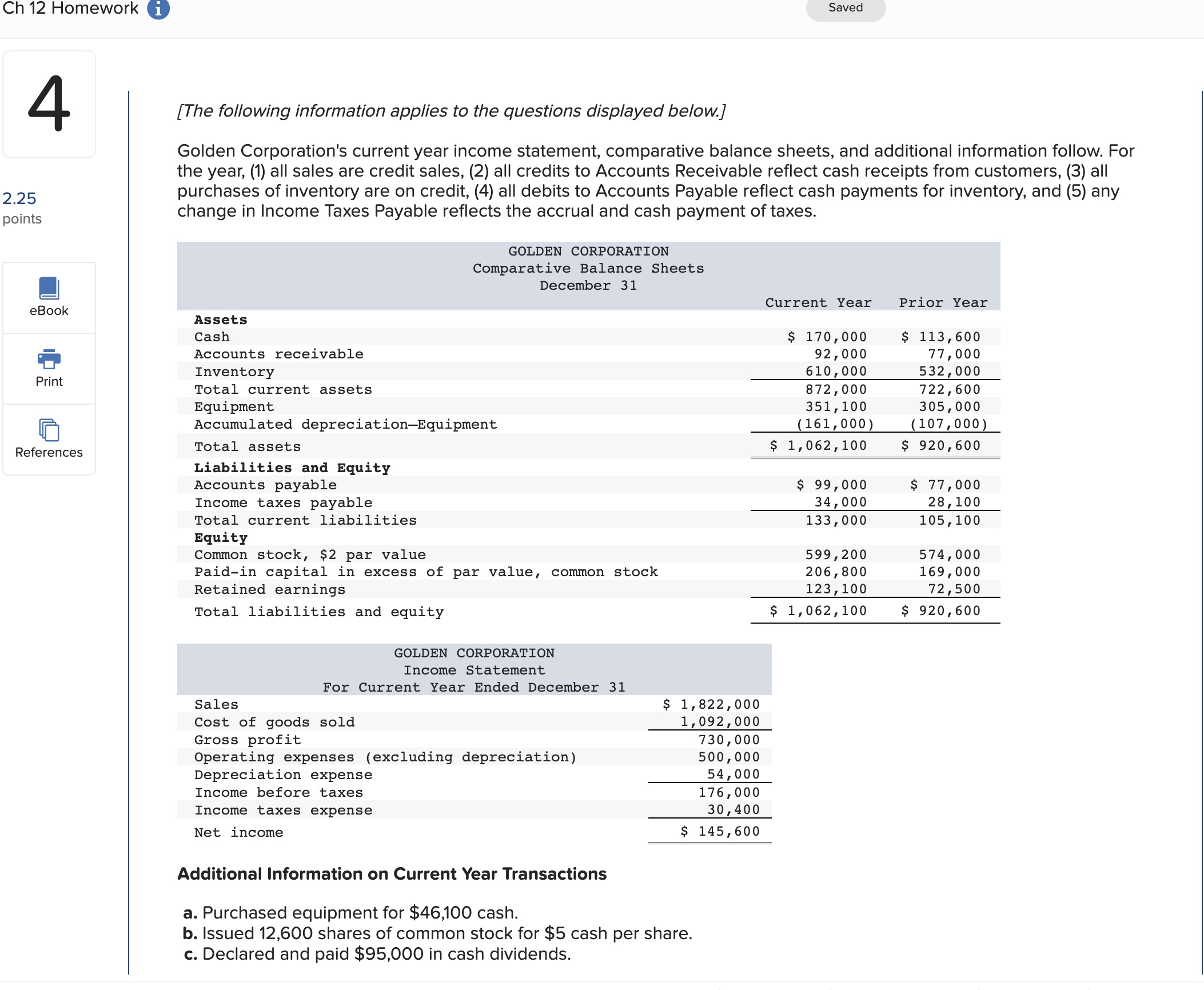Image resolution: width=1204 pixels, height=990 pixels.
Task: Click the Ch 12 Homework title
Action: click(71, 9)
